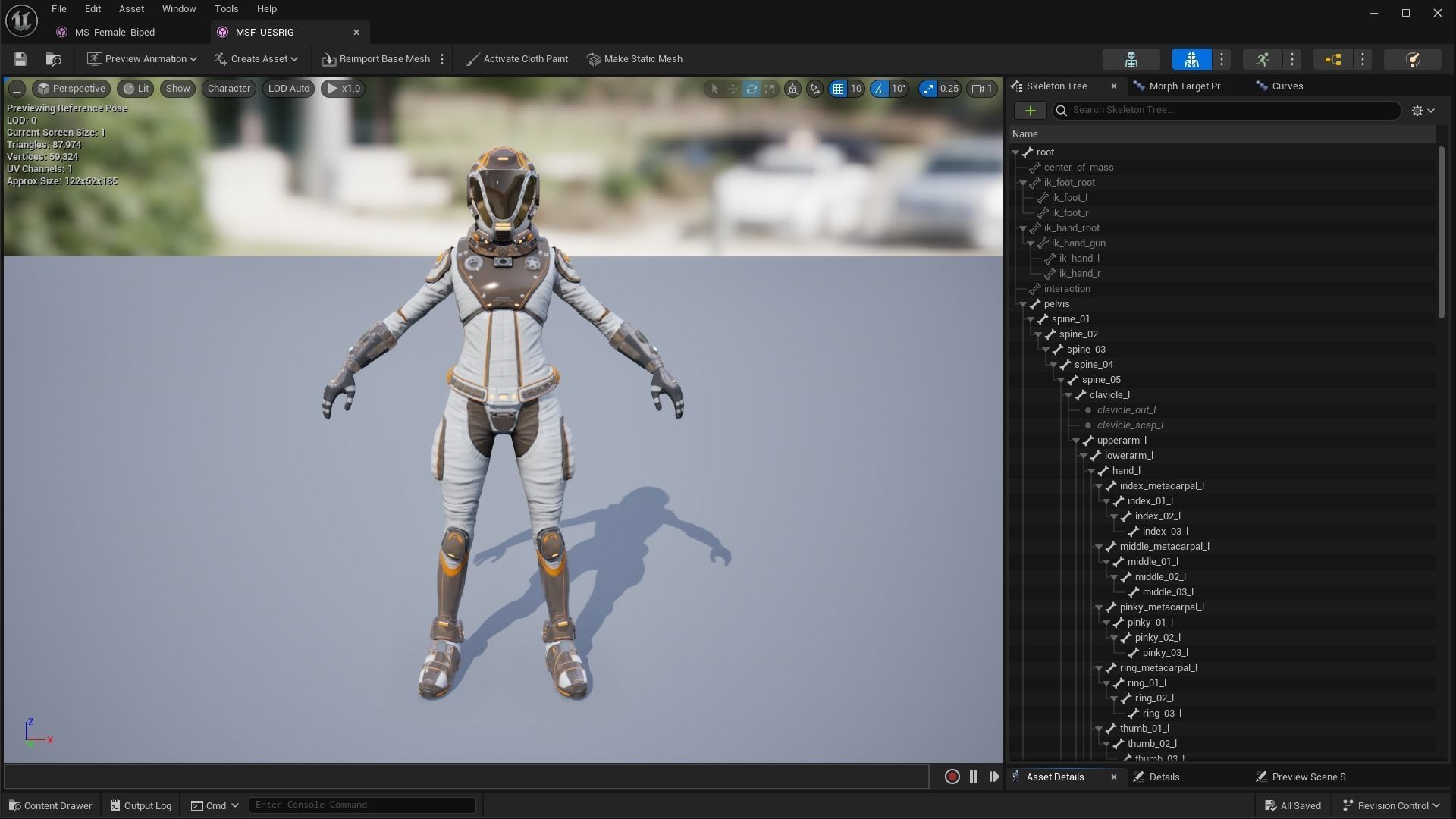
Task: Switch to Animation Blueprint mode icon
Action: tap(1332, 59)
